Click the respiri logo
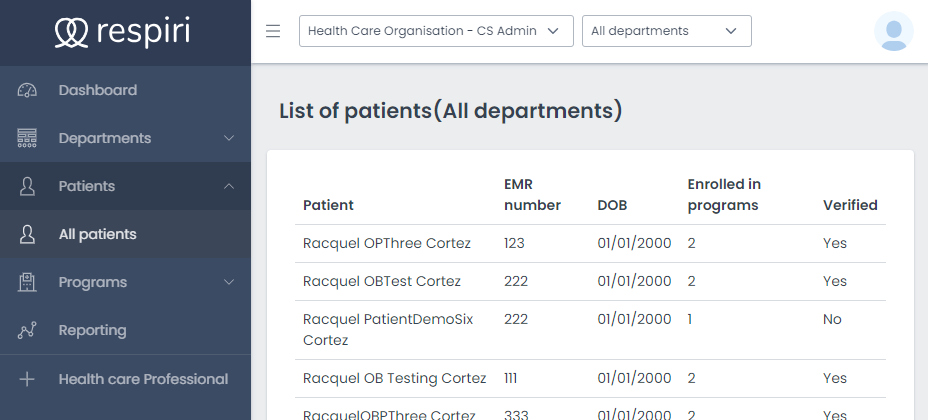928x420 pixels. pyautogui.click(x=122, y=32)
